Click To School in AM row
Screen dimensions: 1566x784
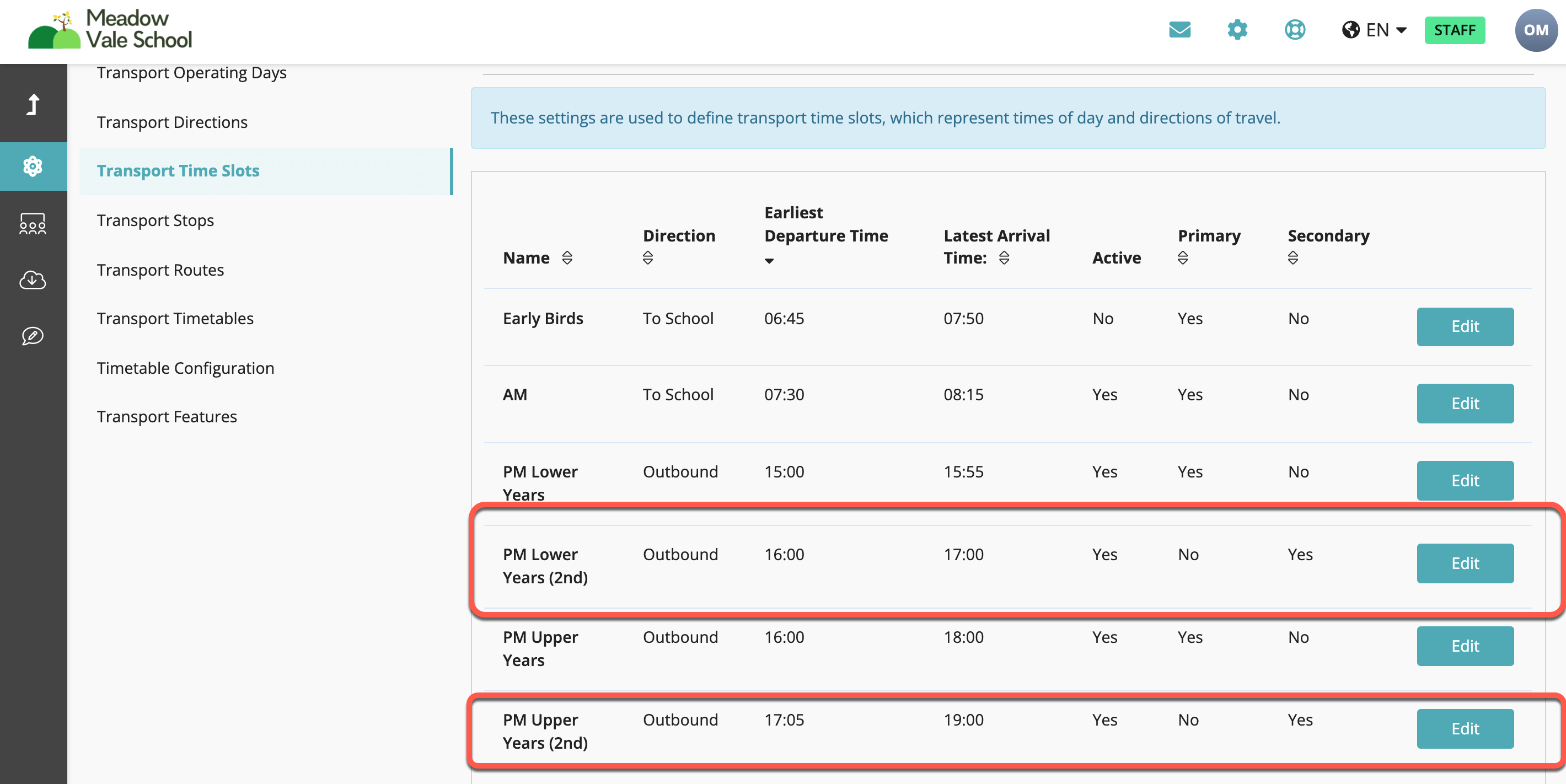tap(678, 394)
